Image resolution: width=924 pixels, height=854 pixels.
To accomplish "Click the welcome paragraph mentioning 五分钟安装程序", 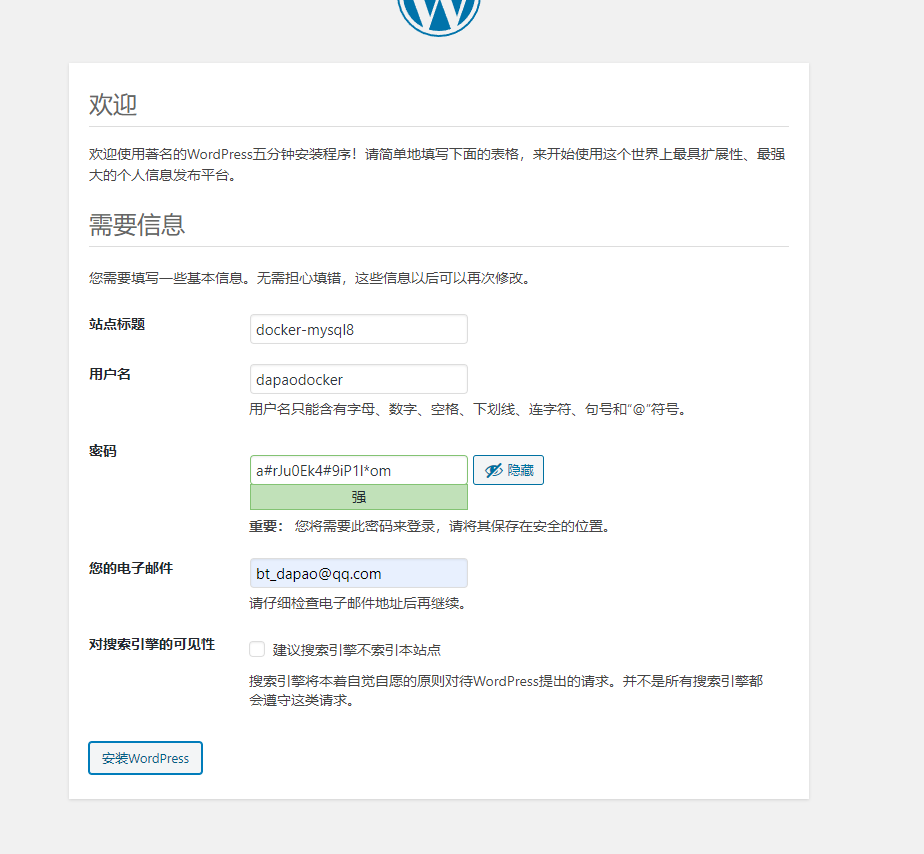I will click(x=437, y=164).
